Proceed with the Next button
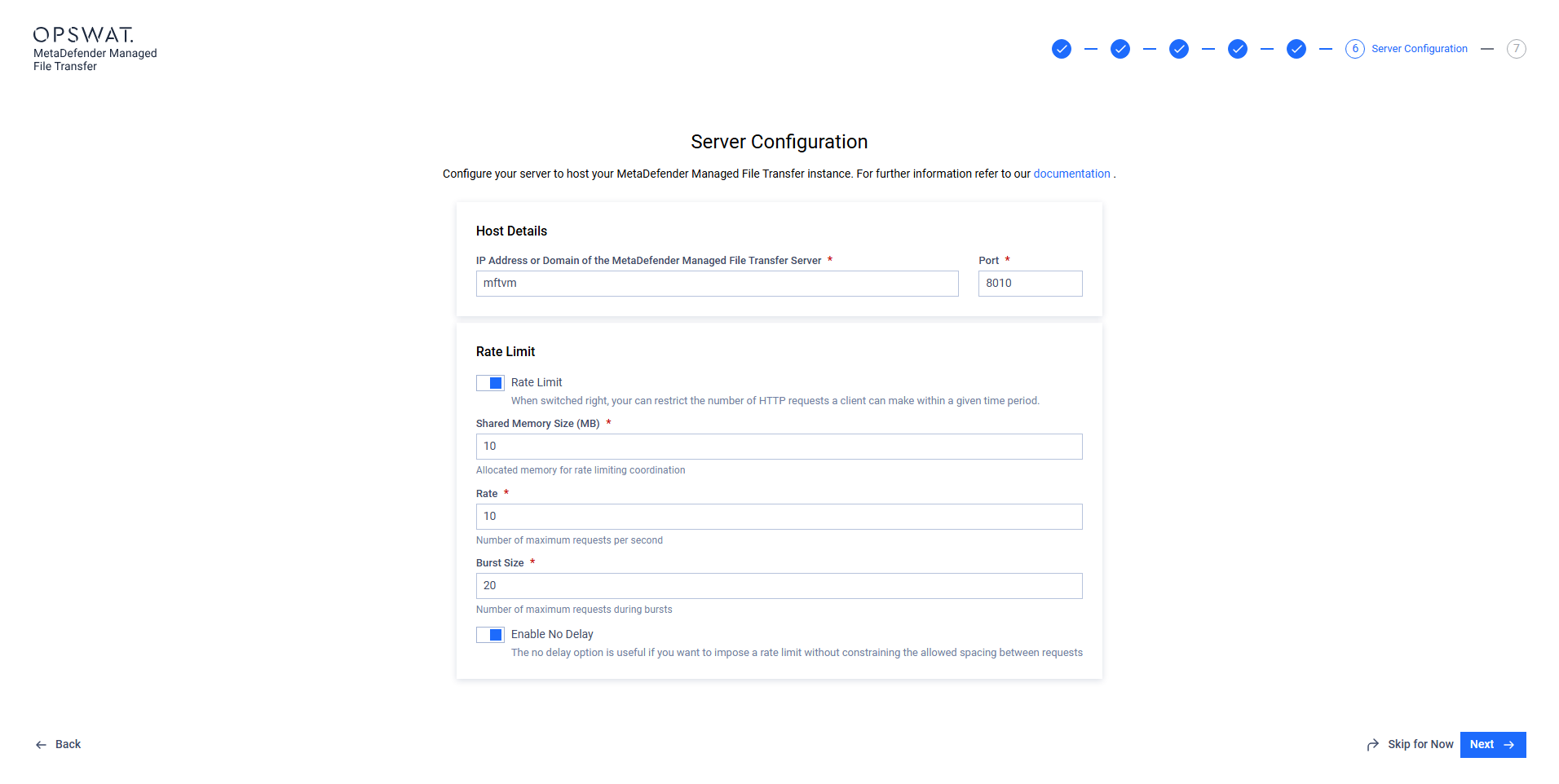 [x=1493, y=744]
